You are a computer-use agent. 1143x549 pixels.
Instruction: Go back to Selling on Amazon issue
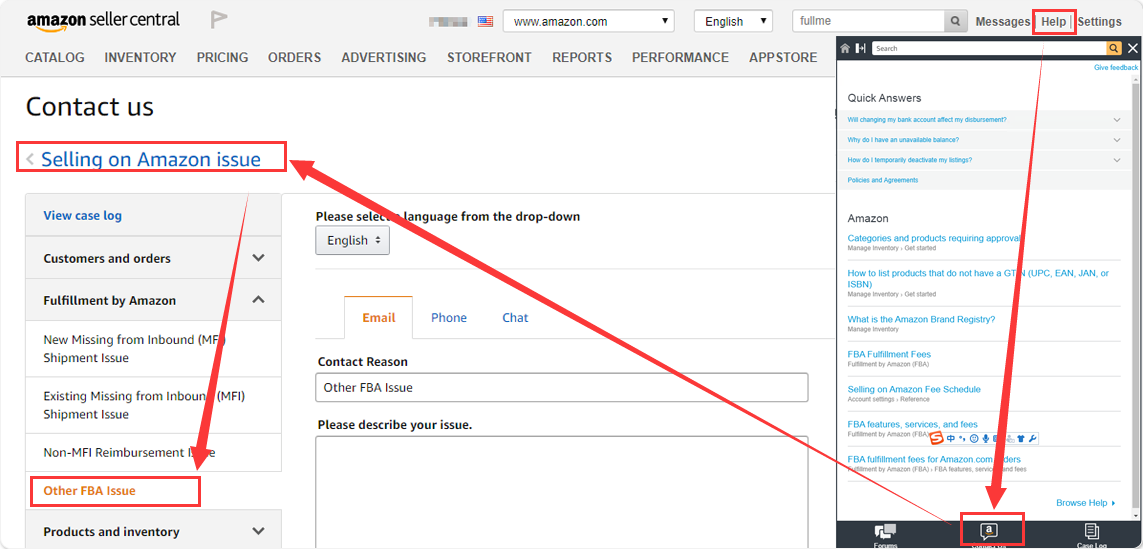coord(151,159)
